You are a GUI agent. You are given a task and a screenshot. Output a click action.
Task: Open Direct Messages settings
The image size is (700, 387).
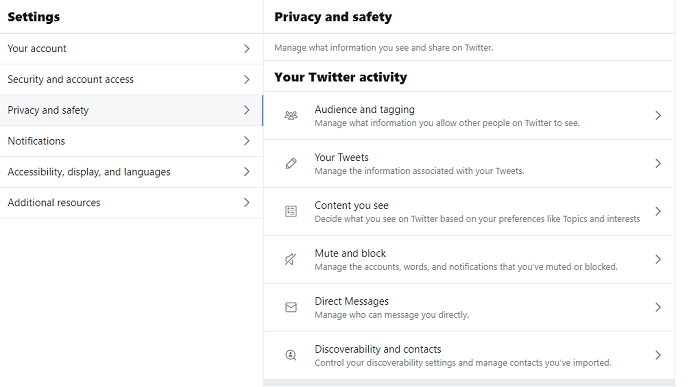click(469, 307)
